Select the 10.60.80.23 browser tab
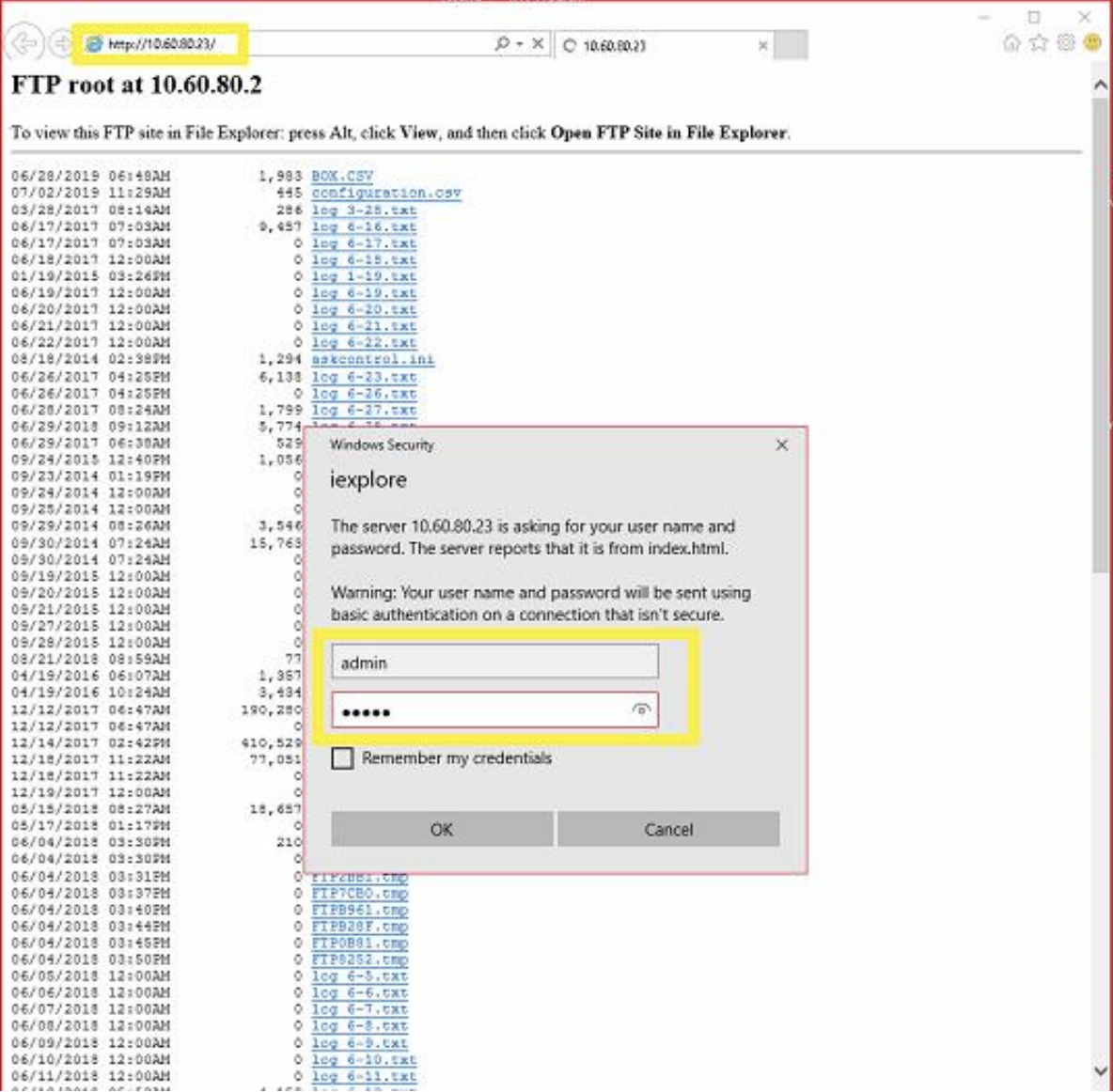The height and width of the screenshot is (1092, 1113). point(649,45)
